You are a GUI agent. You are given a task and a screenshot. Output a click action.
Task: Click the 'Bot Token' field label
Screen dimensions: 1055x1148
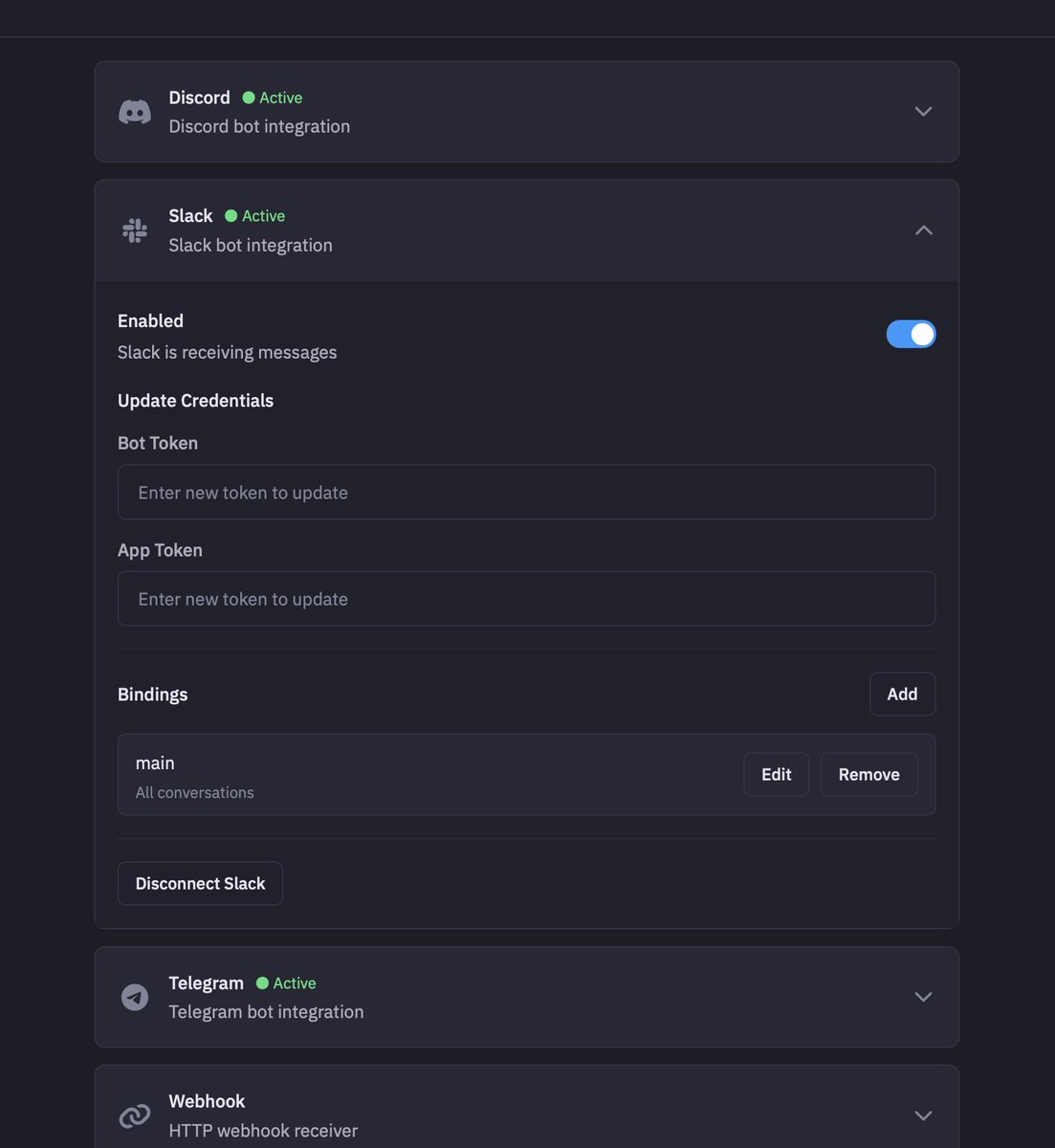click(x=158, y=443)
